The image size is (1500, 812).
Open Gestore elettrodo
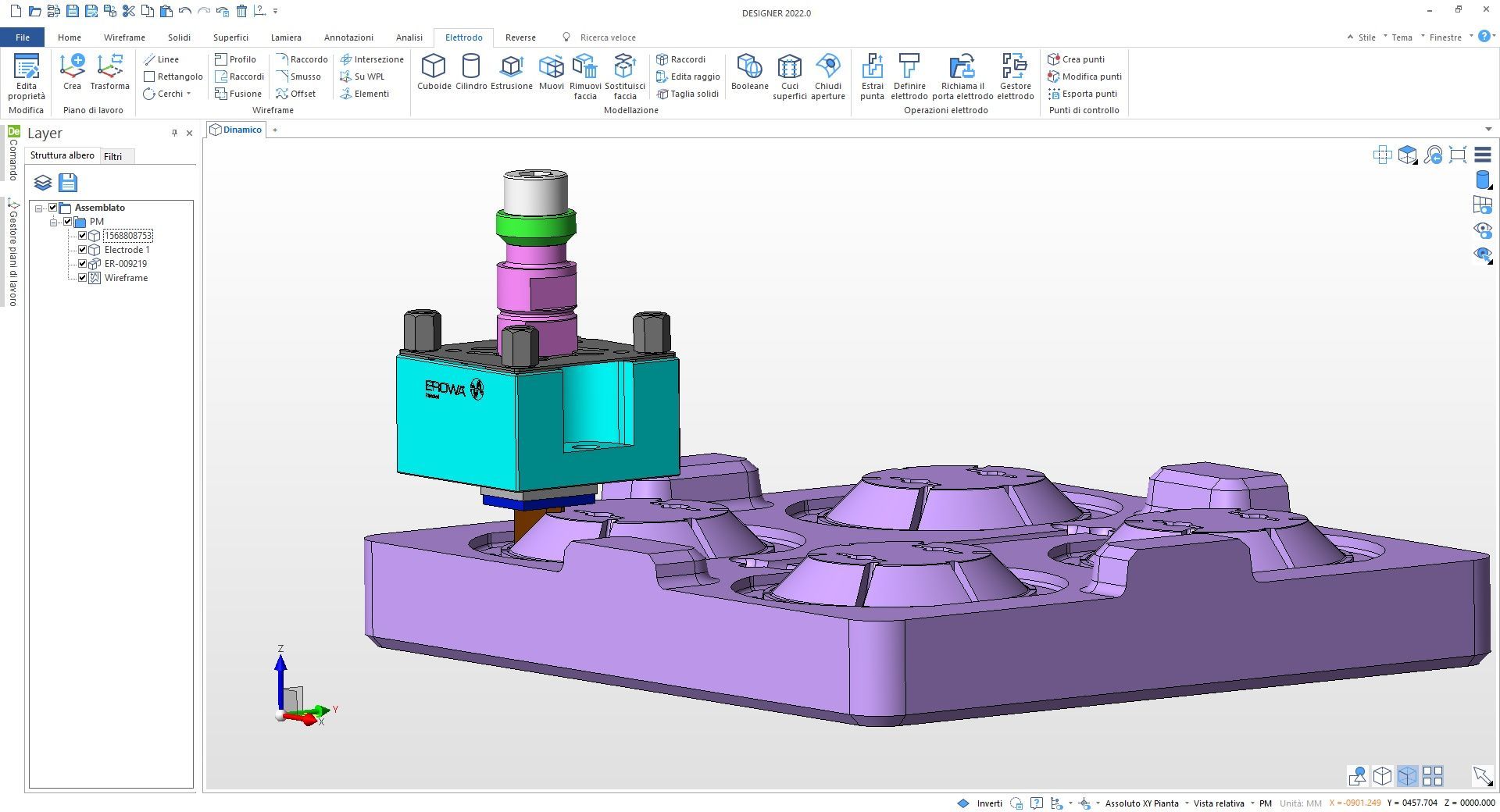coord(1016,77)
